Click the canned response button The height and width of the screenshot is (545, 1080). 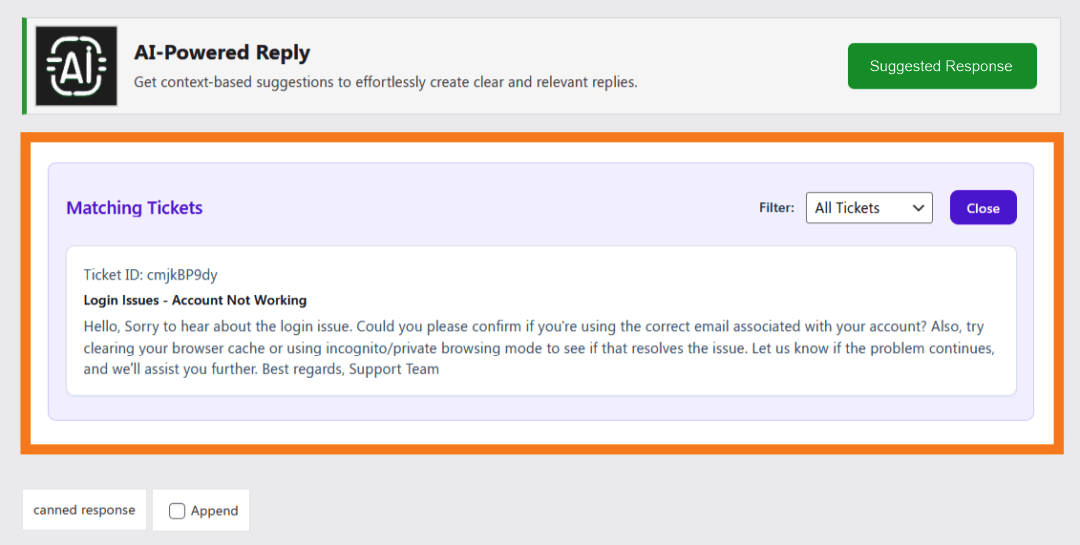point(84,510)
